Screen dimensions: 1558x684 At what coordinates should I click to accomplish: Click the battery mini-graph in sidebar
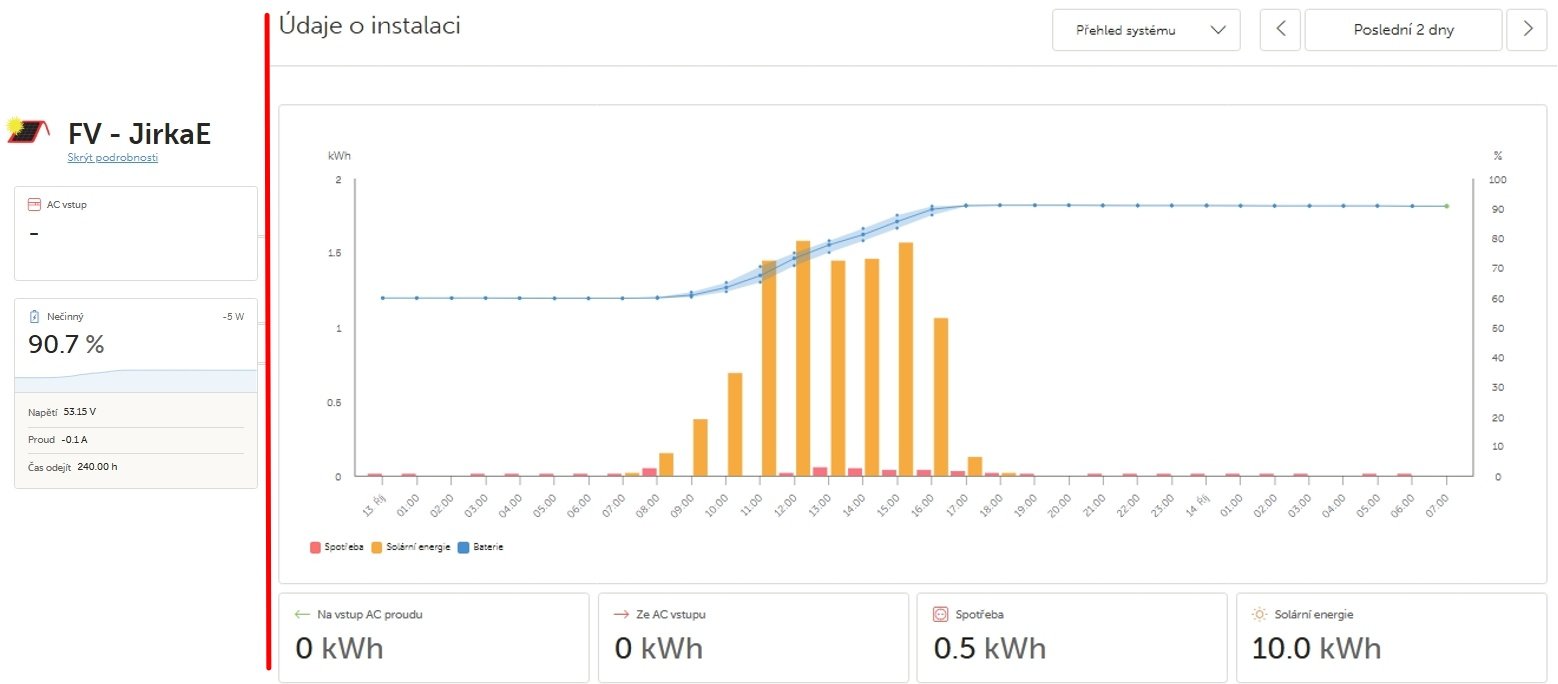[136, 380]
